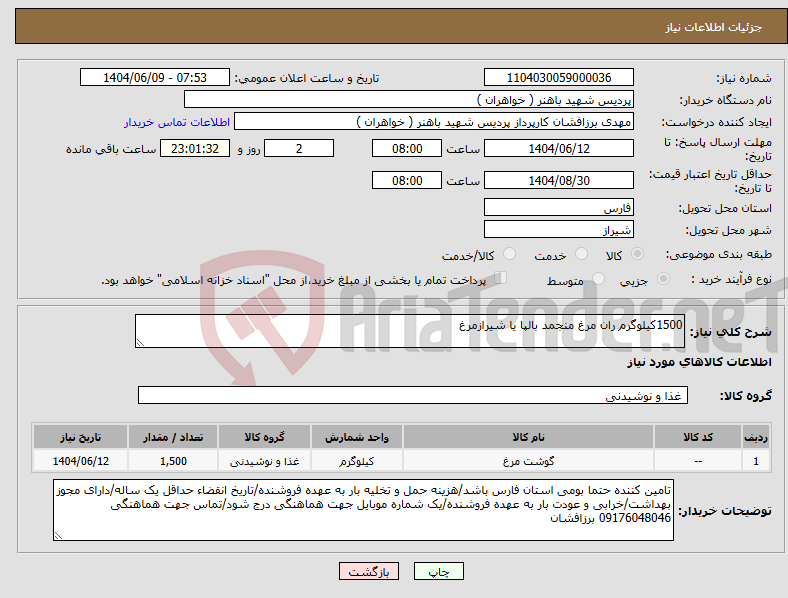Viewport: 788px width, 598px height.
Task: Click the جزئیات اطلاعات نیاز header title
Action: [x=714, y=27]
